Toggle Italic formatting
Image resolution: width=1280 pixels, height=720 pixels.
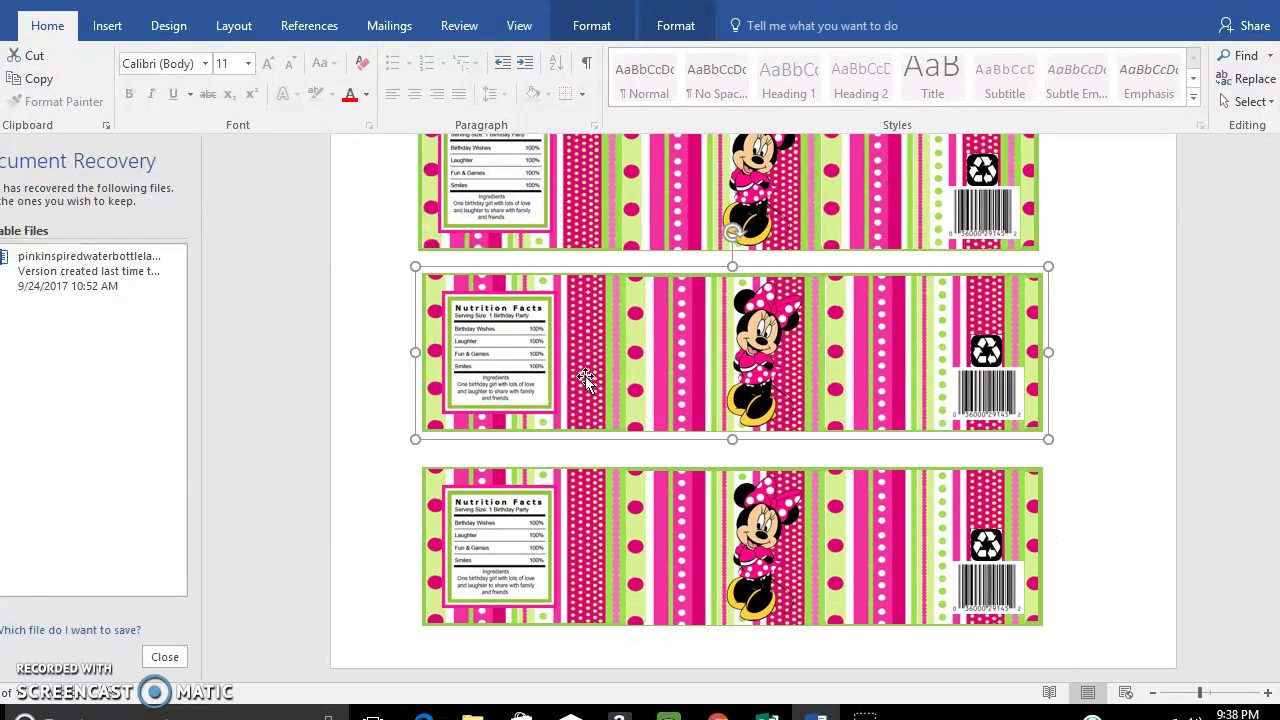coord(151,94)
